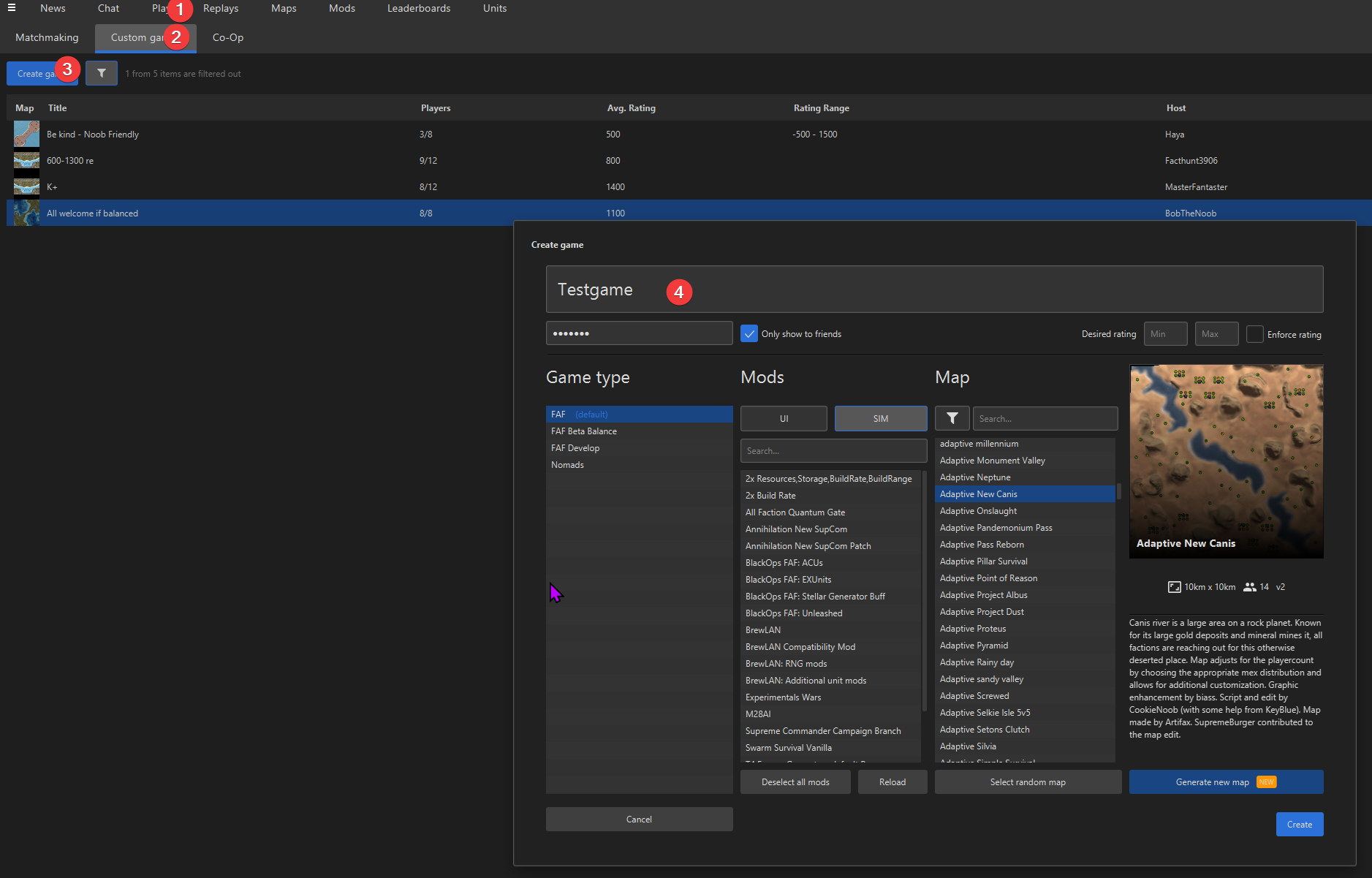The height and width of the screenshot is (878, 1372).
Task: Open the Units tab
Action: tap(495, 8)
